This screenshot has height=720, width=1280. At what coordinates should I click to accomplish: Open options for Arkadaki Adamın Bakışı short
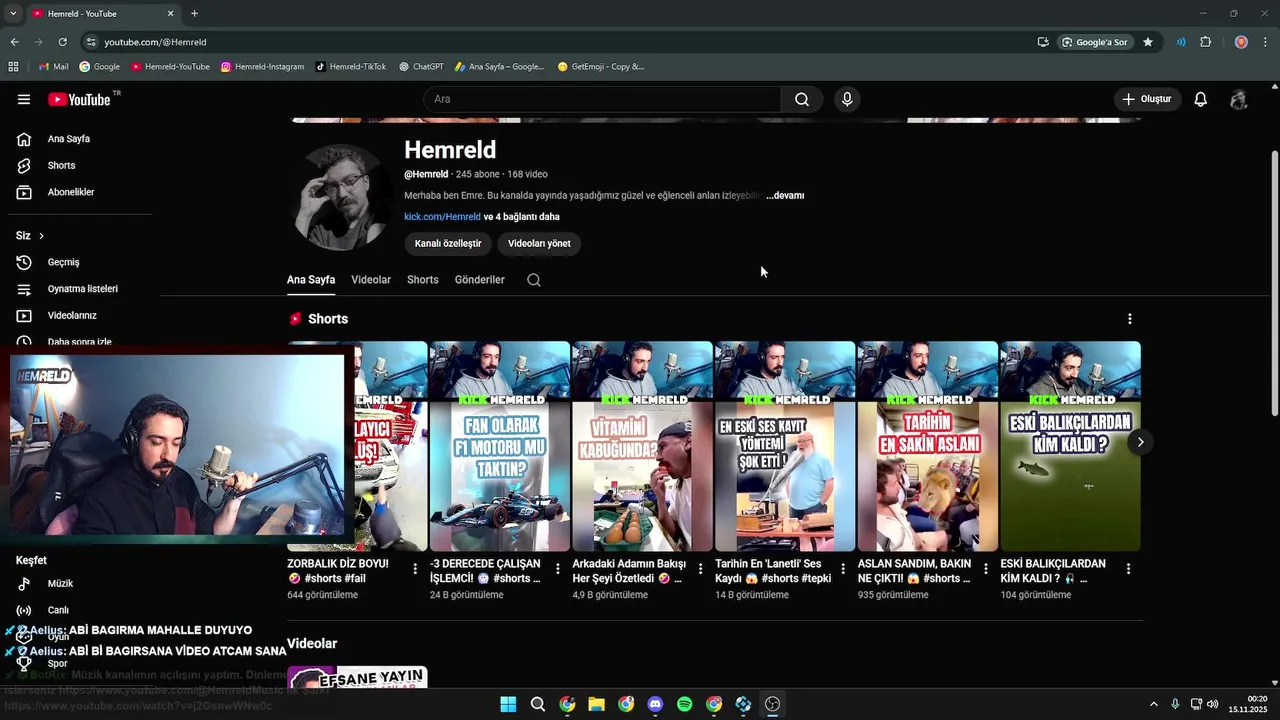700,568
